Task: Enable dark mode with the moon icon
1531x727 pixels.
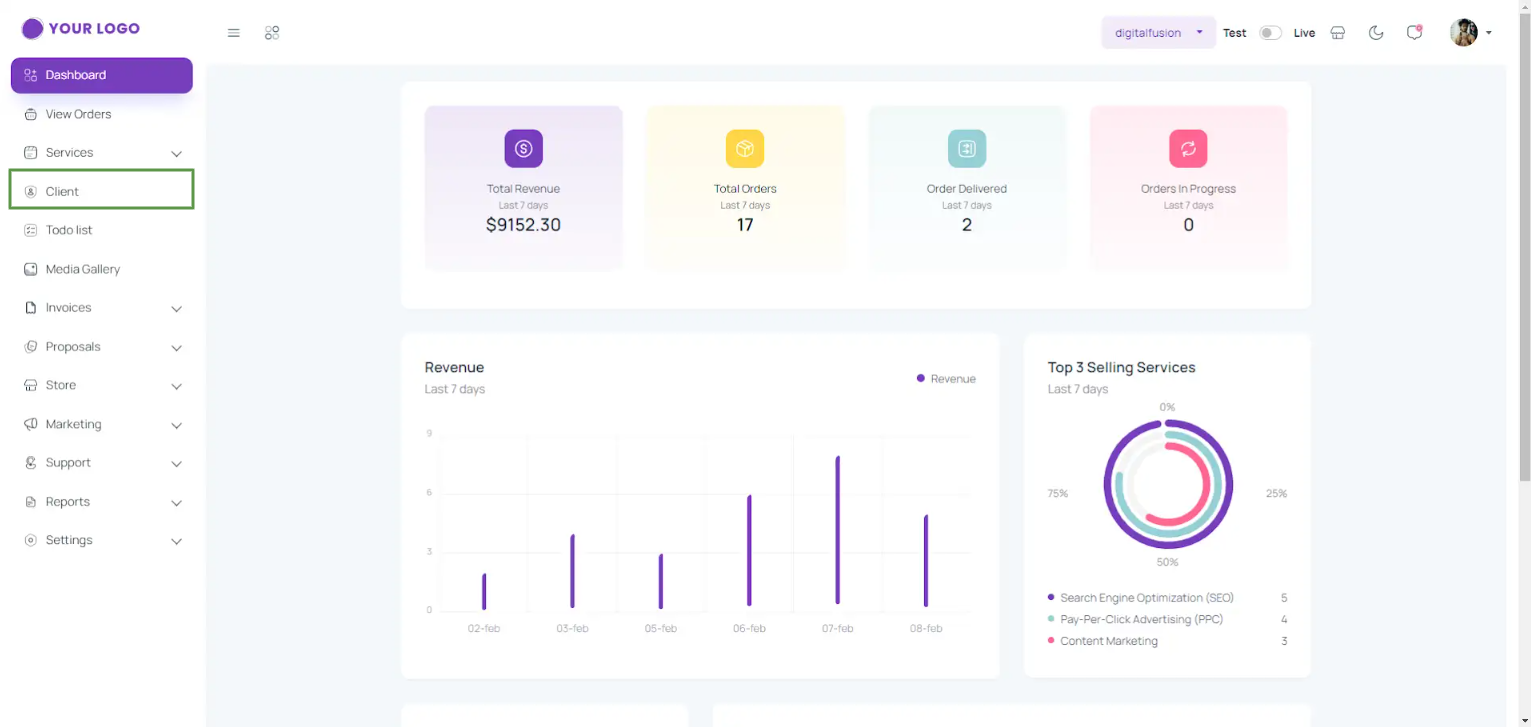Action: click(x=1375, y=32)
